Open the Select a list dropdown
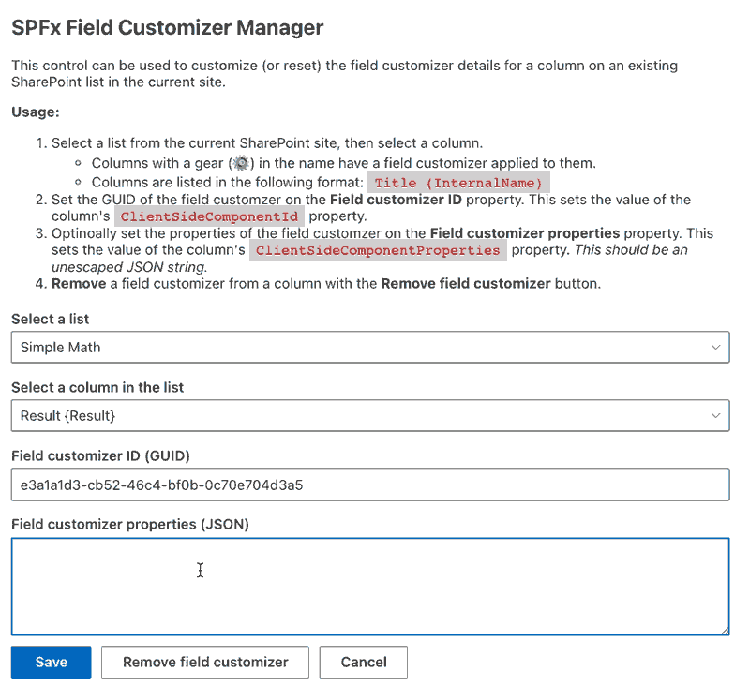The height and width of the screenshot is (686, 750). (x=370, y=347)
